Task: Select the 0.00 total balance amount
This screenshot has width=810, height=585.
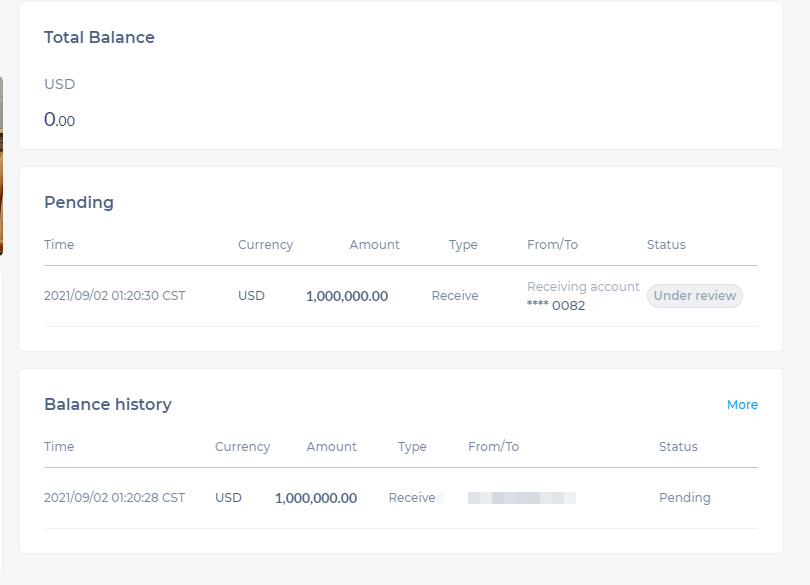Action: tap(59, 120)
